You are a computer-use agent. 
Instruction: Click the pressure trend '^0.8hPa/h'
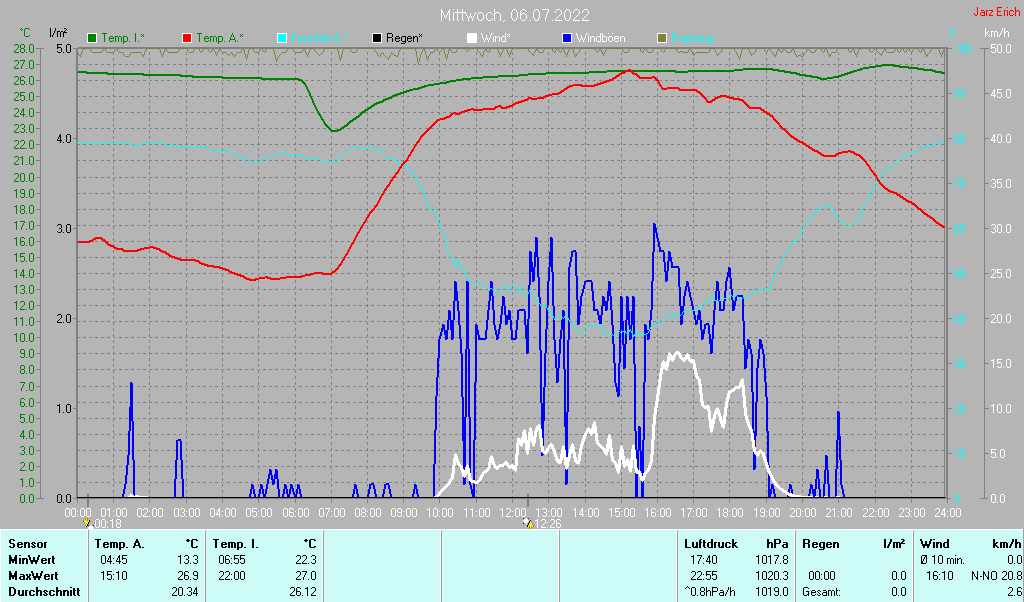(710, 592)
